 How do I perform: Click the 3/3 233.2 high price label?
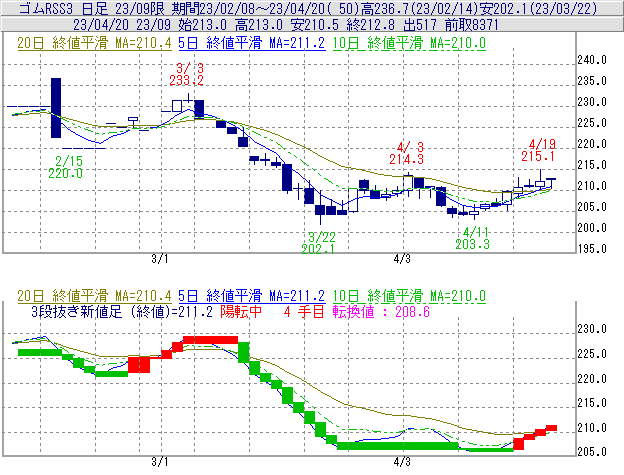tap(187, 74)
